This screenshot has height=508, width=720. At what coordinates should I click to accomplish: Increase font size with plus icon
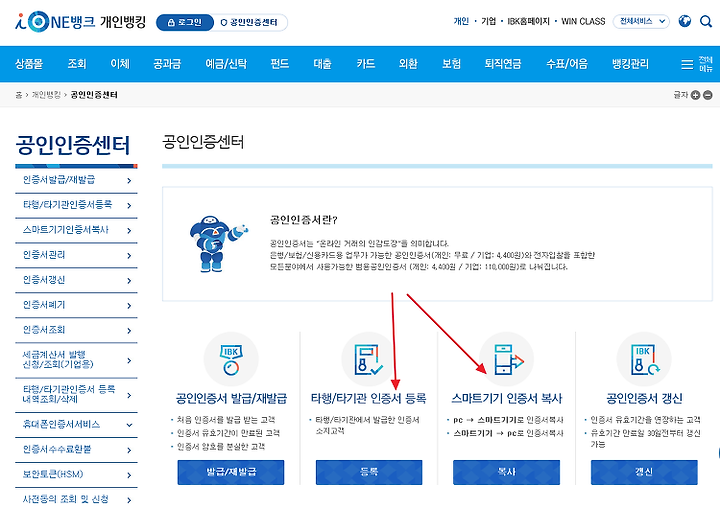[695, 95]
